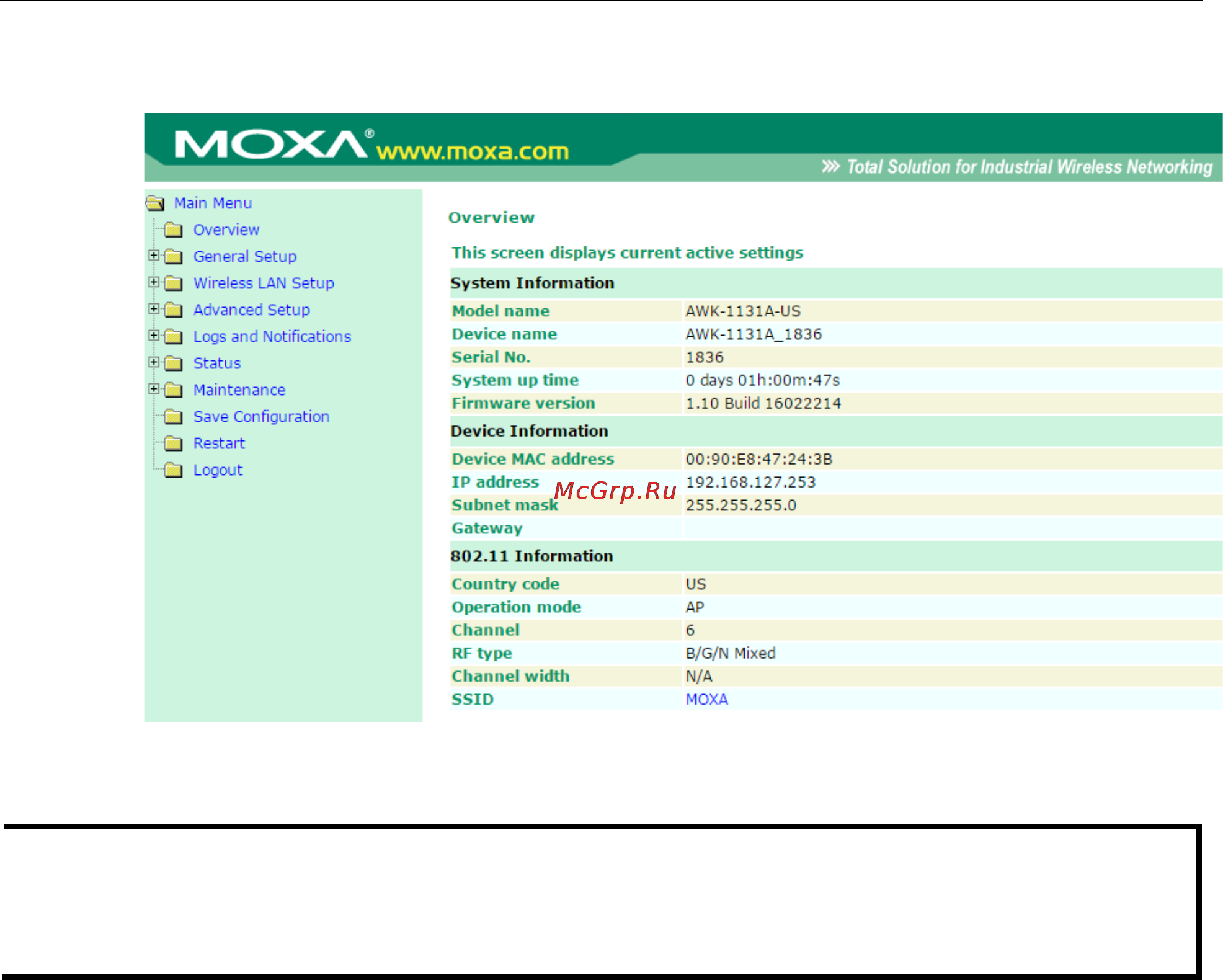Click the System up time label
This screenshot has height=980, width=1223.
(515, 380)
